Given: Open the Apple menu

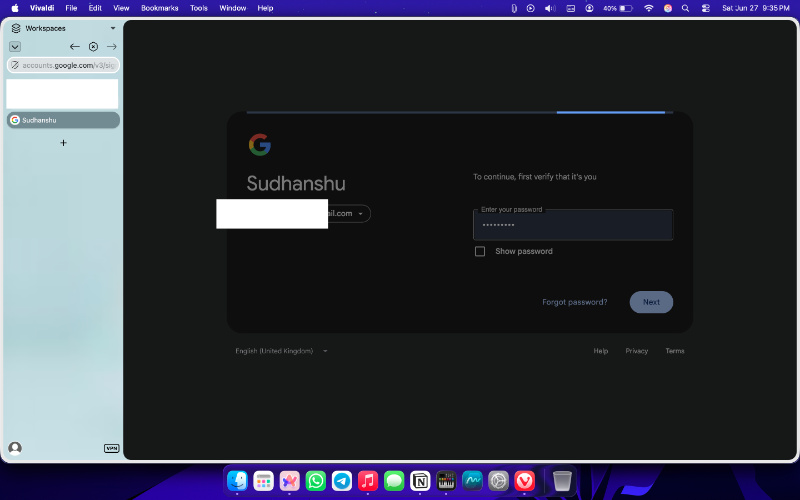Looking at the screenshot, I should 15,8.
